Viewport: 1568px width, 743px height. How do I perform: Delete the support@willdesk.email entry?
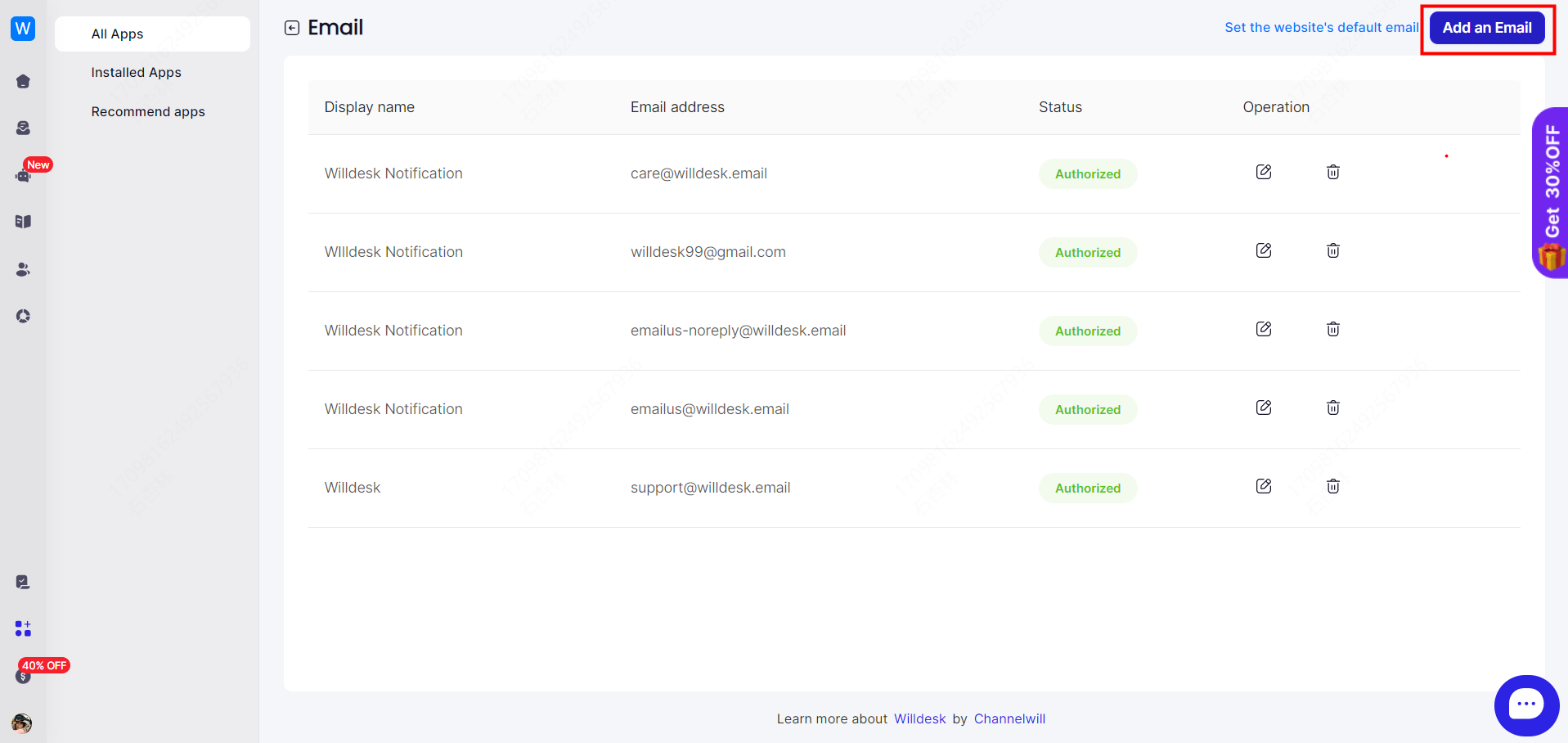1333,486
